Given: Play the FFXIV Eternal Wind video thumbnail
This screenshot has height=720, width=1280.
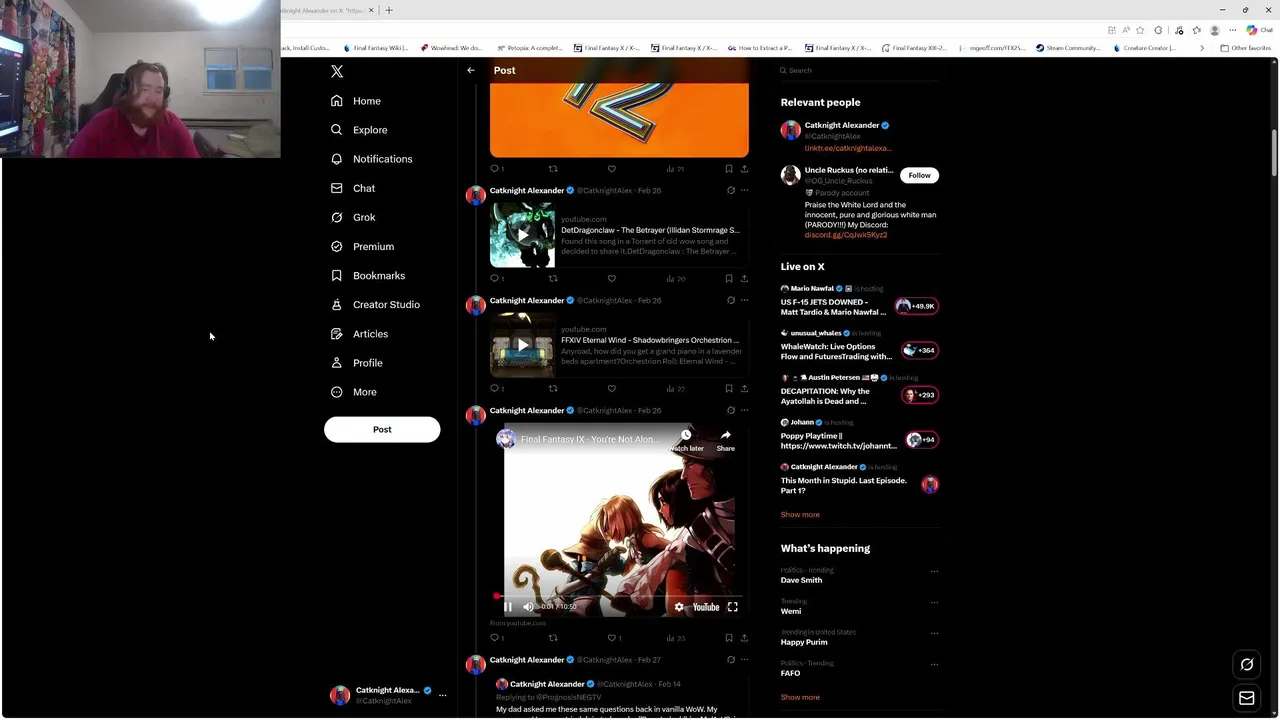Looking at the screenshot, I should pyautogui.click(x=522, y=345).
